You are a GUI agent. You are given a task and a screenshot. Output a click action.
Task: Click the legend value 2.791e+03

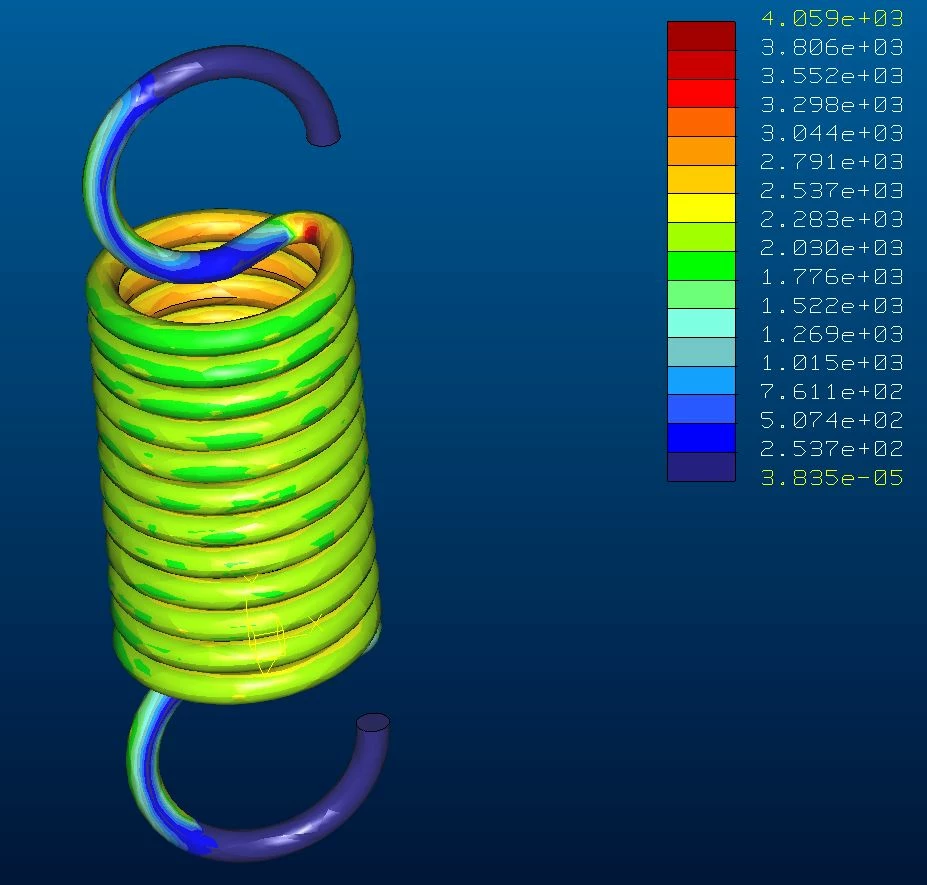[832, 161]
